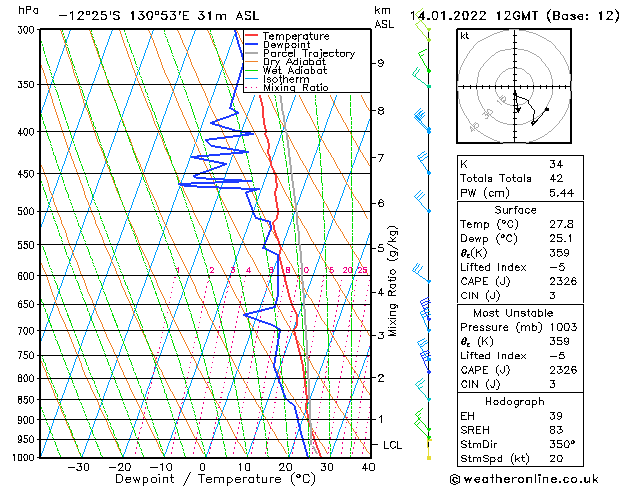Click the EH value 39
Viewport: 629px width, 486px height.
556,416
